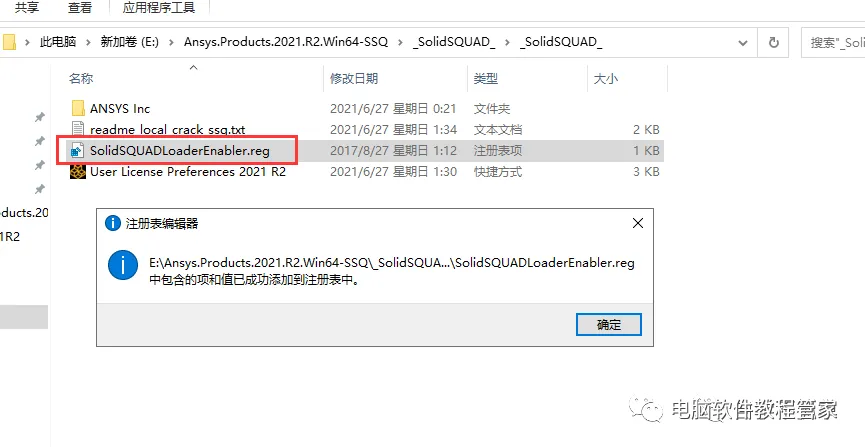Click the blue info icon in the dialog body
This screenshot has width=865, height=447.
[x=122, y=264]
